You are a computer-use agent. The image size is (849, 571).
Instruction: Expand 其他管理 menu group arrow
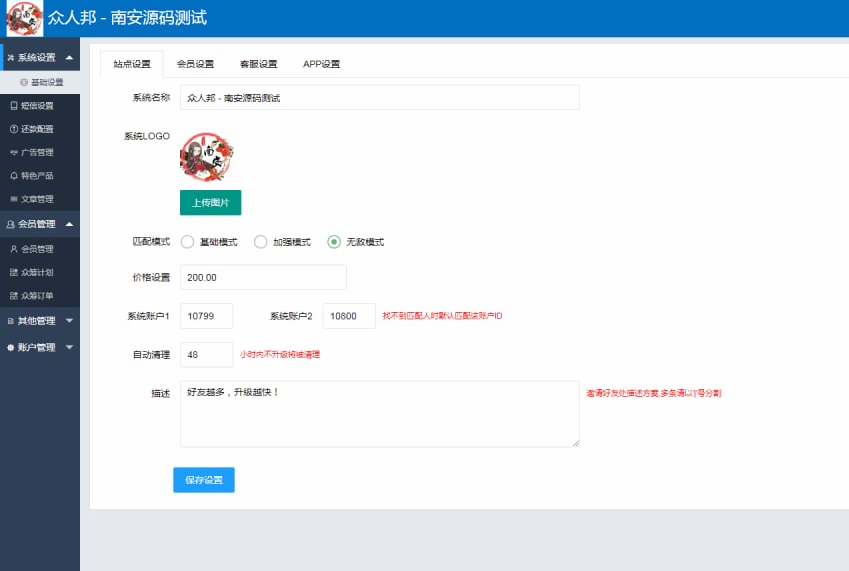pyautogui.click(x=69, y=320)
